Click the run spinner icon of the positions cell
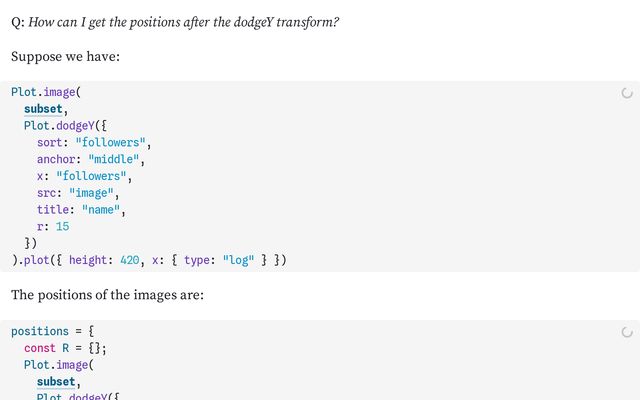 tap(627, 332)
